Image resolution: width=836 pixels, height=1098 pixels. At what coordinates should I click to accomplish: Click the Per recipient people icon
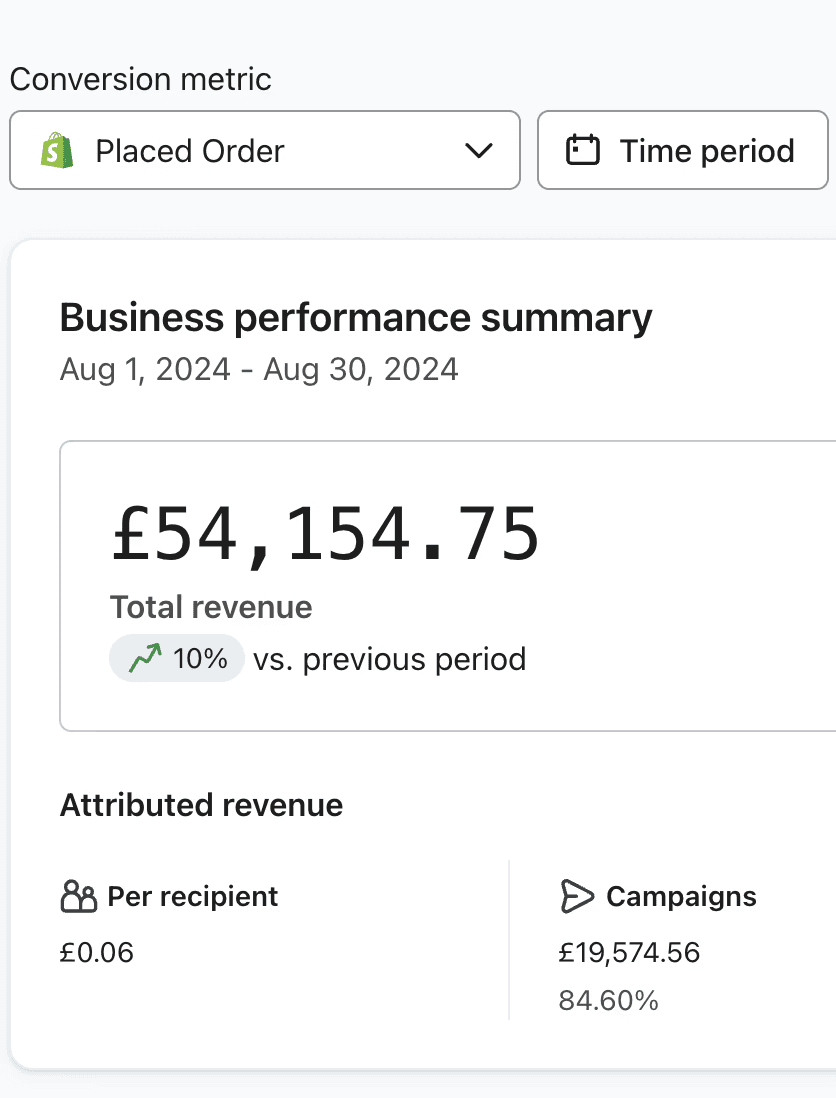coord(78,896)
